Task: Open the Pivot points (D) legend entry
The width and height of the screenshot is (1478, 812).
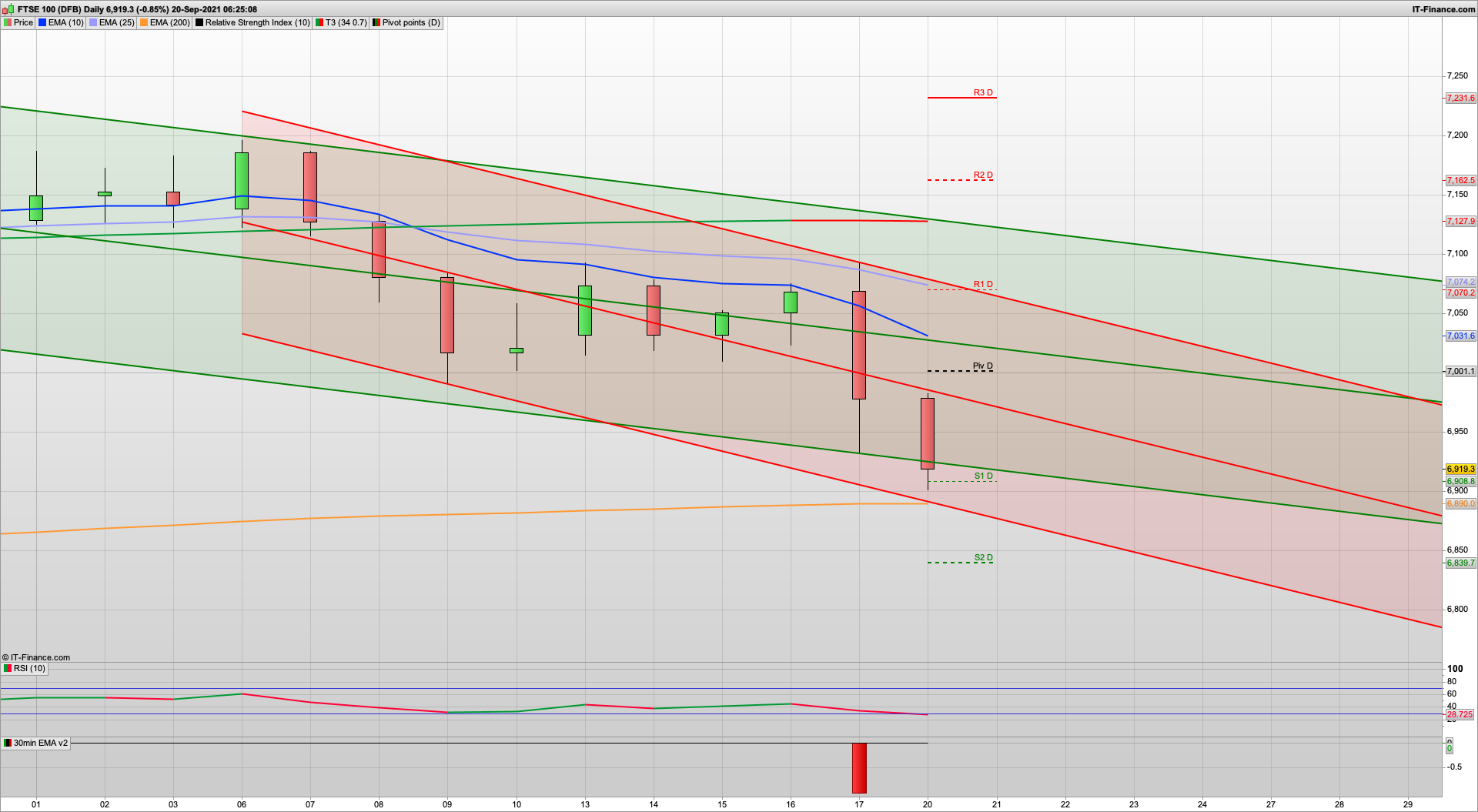Action: pyautogui.click(x=406, y=23)
